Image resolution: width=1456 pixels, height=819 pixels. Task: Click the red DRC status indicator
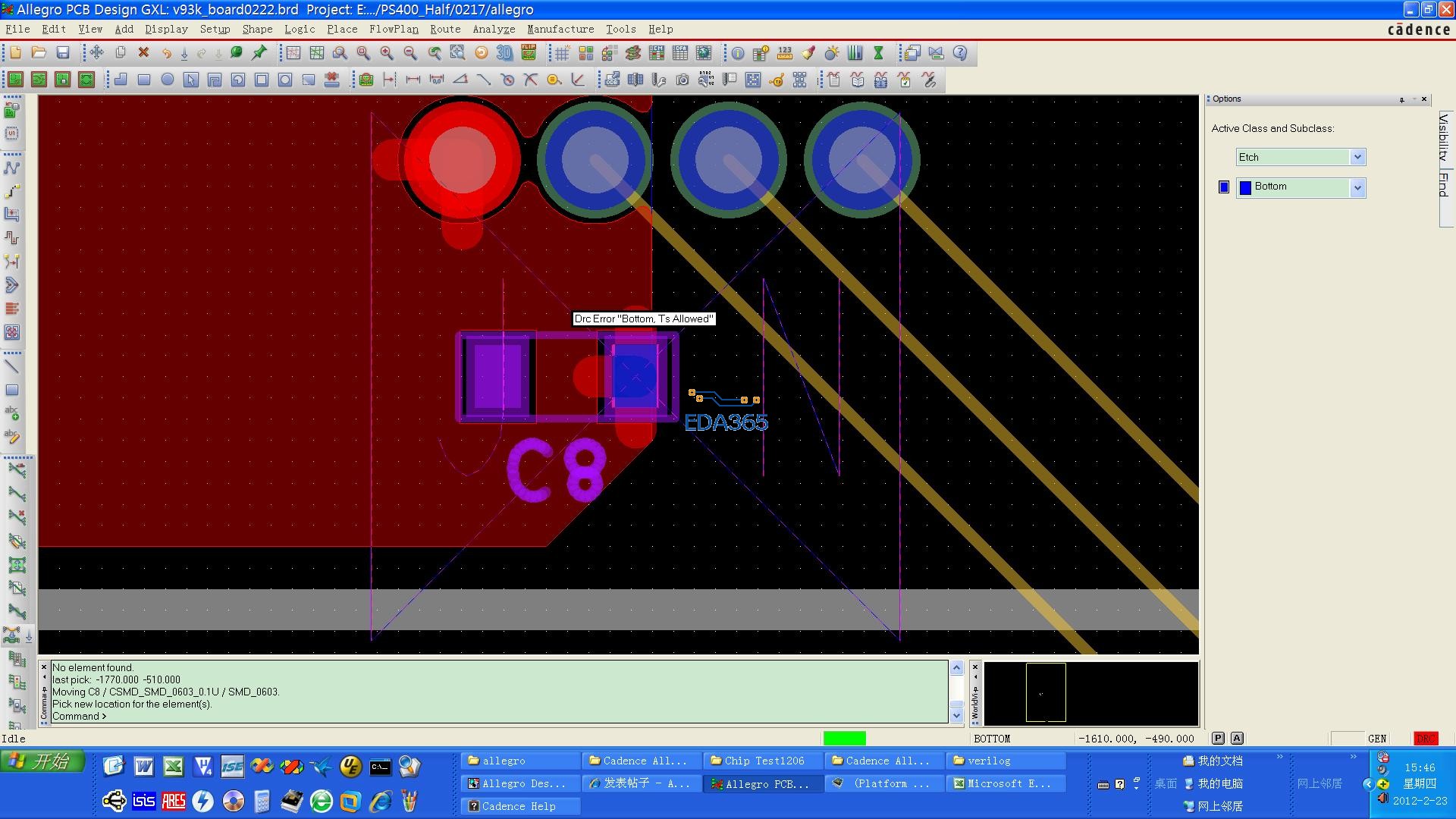tap(1426, 738)
